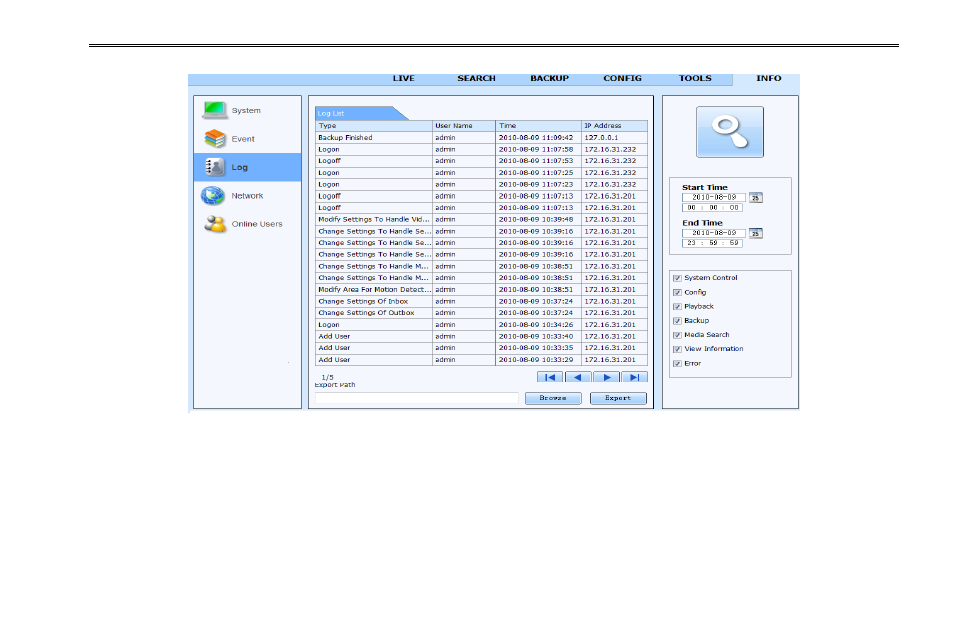Image resolution: width=955 pixels, height=636 pixels.
Task: Select Change Settings Of Inbox row
Action: click(481, 301)
